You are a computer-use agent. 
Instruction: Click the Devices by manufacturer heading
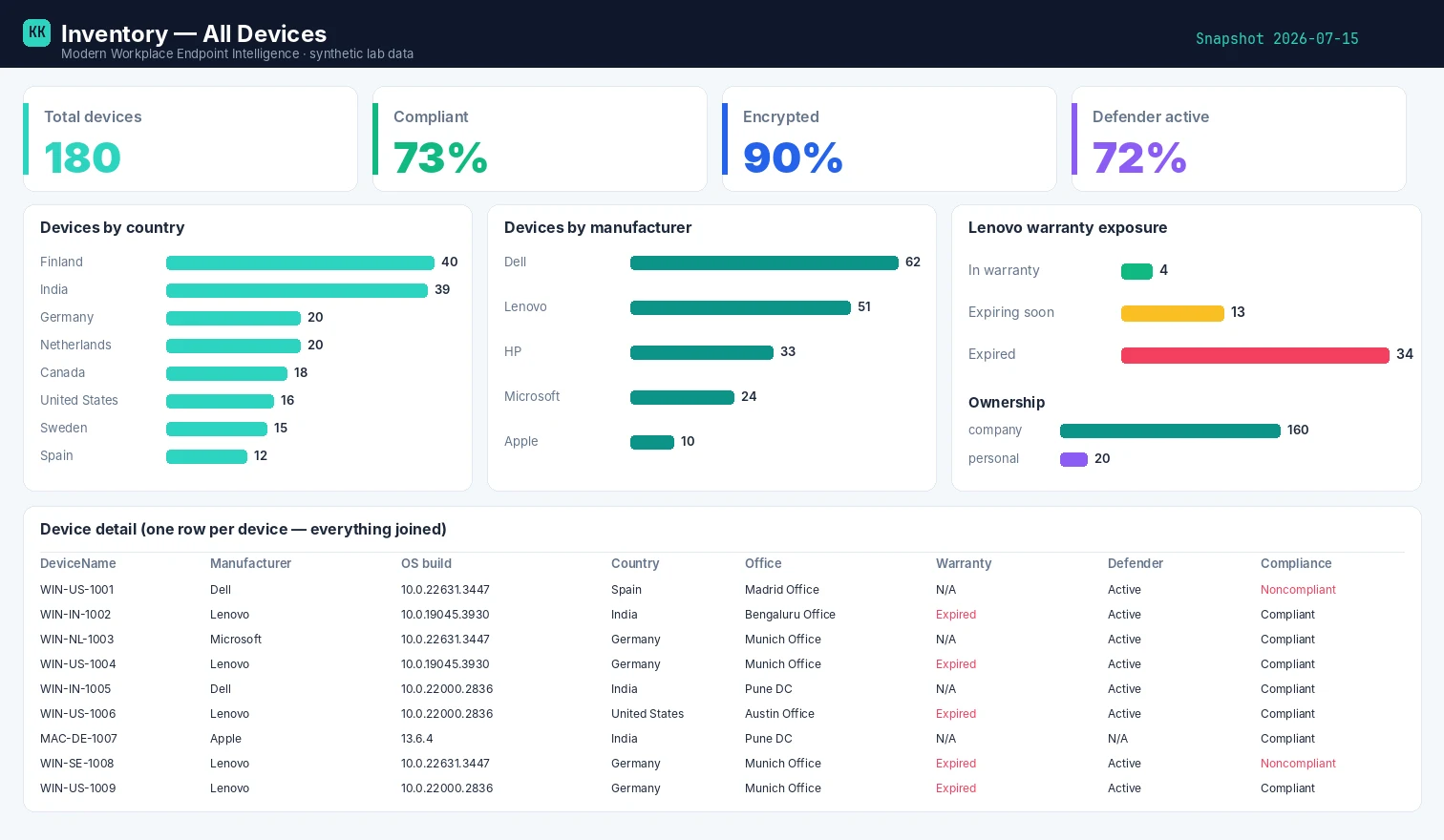click(x=598, y=228)
